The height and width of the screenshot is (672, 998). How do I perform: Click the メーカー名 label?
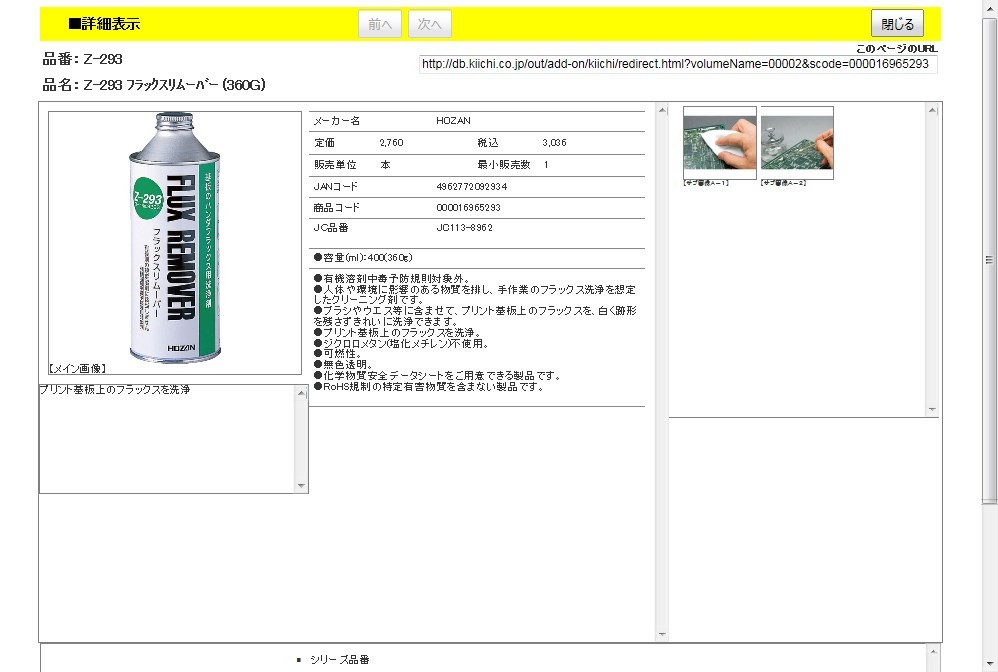coord(337,121)
